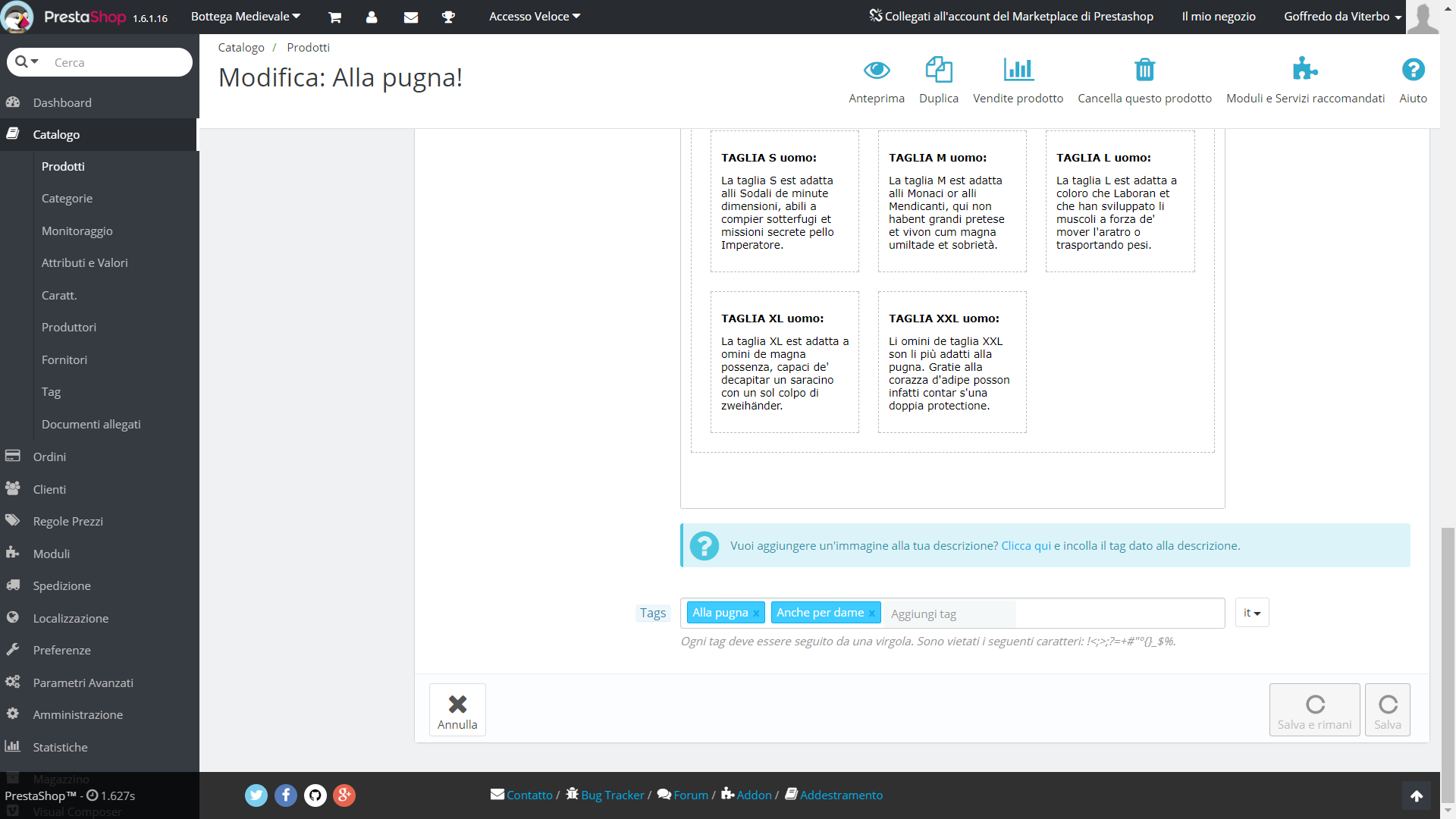Click the scroll-to-top arrow button
Viewport: 1456px width, 819px height.
[1417, 795]
